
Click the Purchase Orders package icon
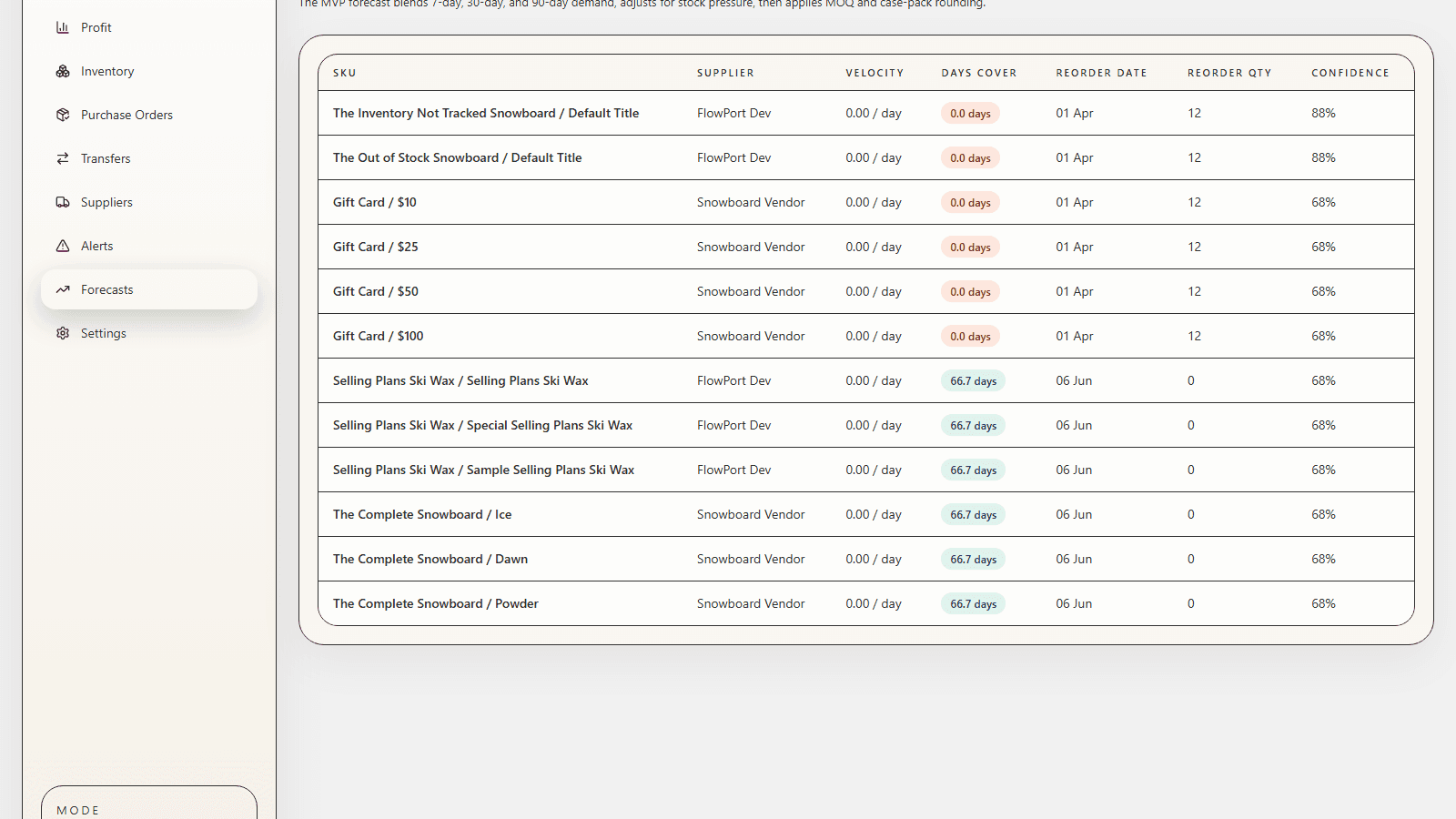(x=63, y=115)
